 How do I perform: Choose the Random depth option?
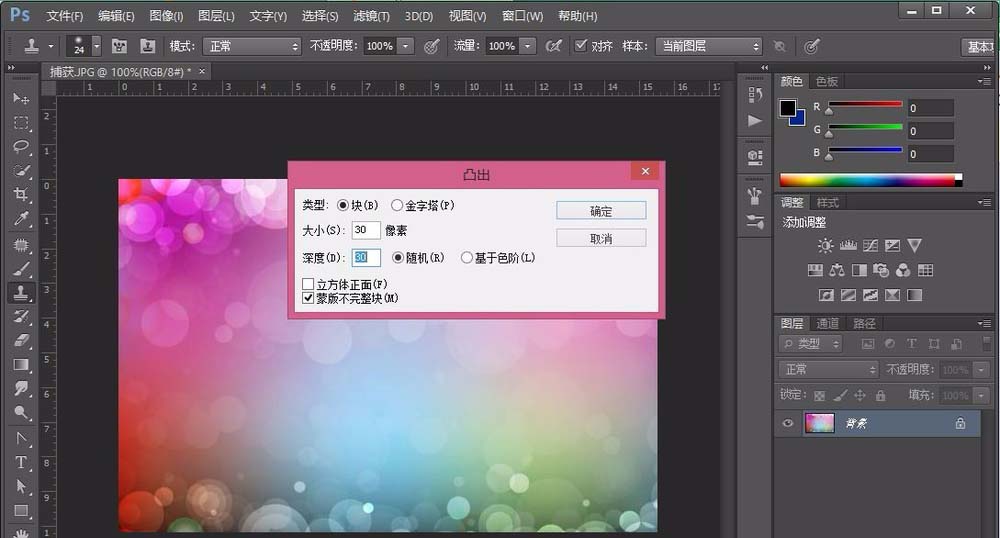coord(398,258)
